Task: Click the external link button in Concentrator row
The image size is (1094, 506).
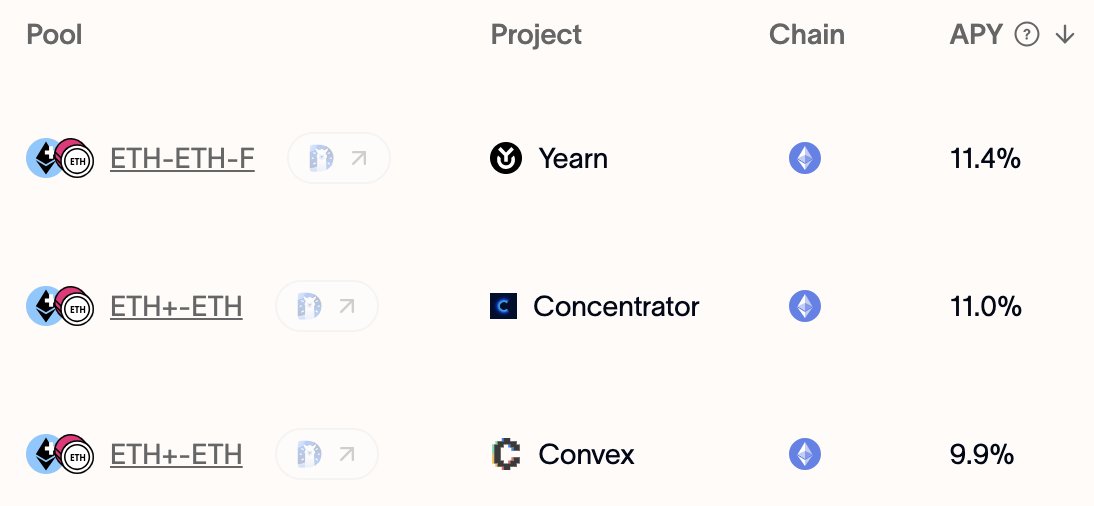Action: (327, 306)
